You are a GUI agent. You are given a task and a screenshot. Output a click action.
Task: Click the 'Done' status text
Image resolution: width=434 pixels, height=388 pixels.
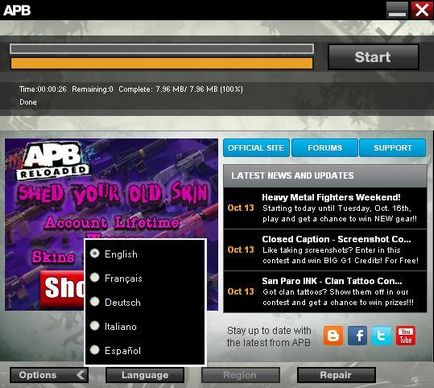(28, 102)
